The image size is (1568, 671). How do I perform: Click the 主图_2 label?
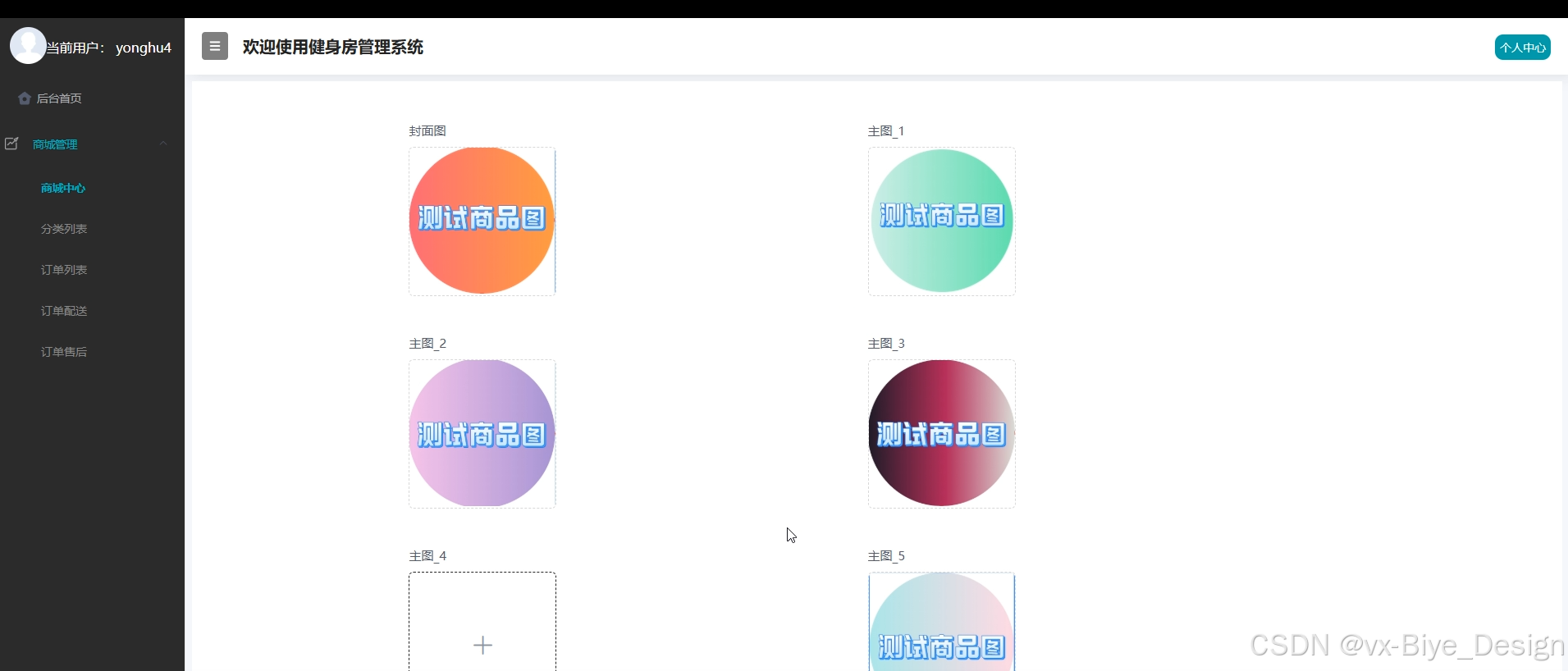point(427,344)
